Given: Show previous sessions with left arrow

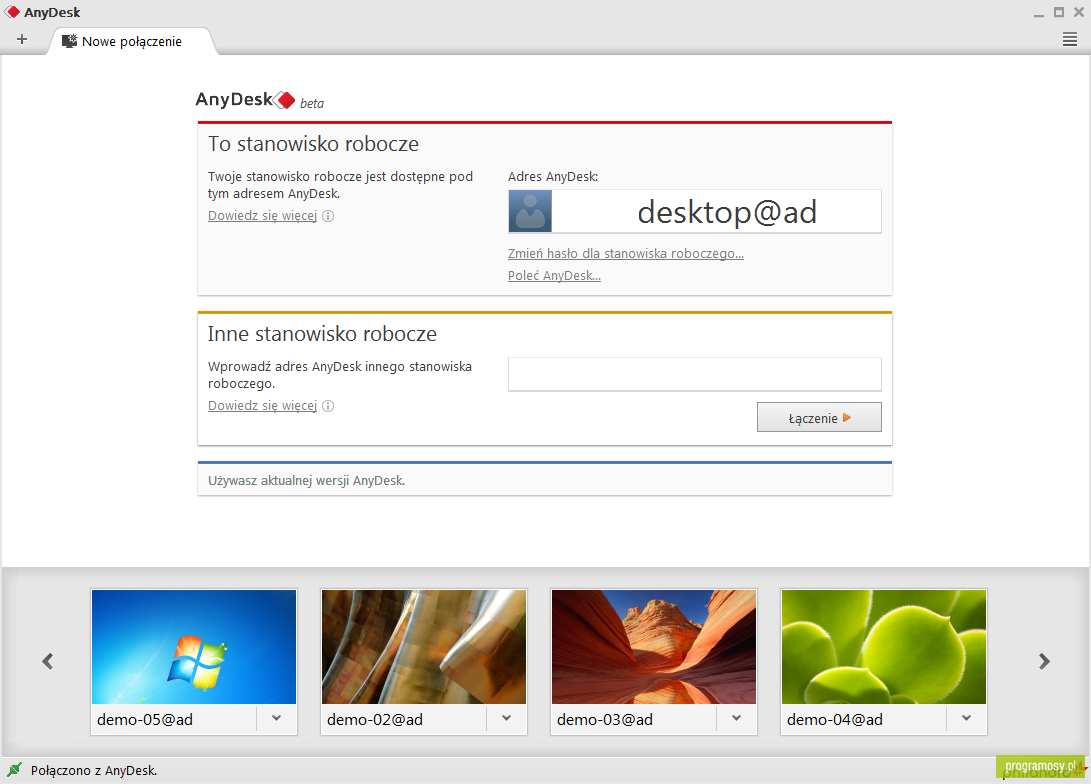Looking at the screenshot, I should [x=47, y=661].
